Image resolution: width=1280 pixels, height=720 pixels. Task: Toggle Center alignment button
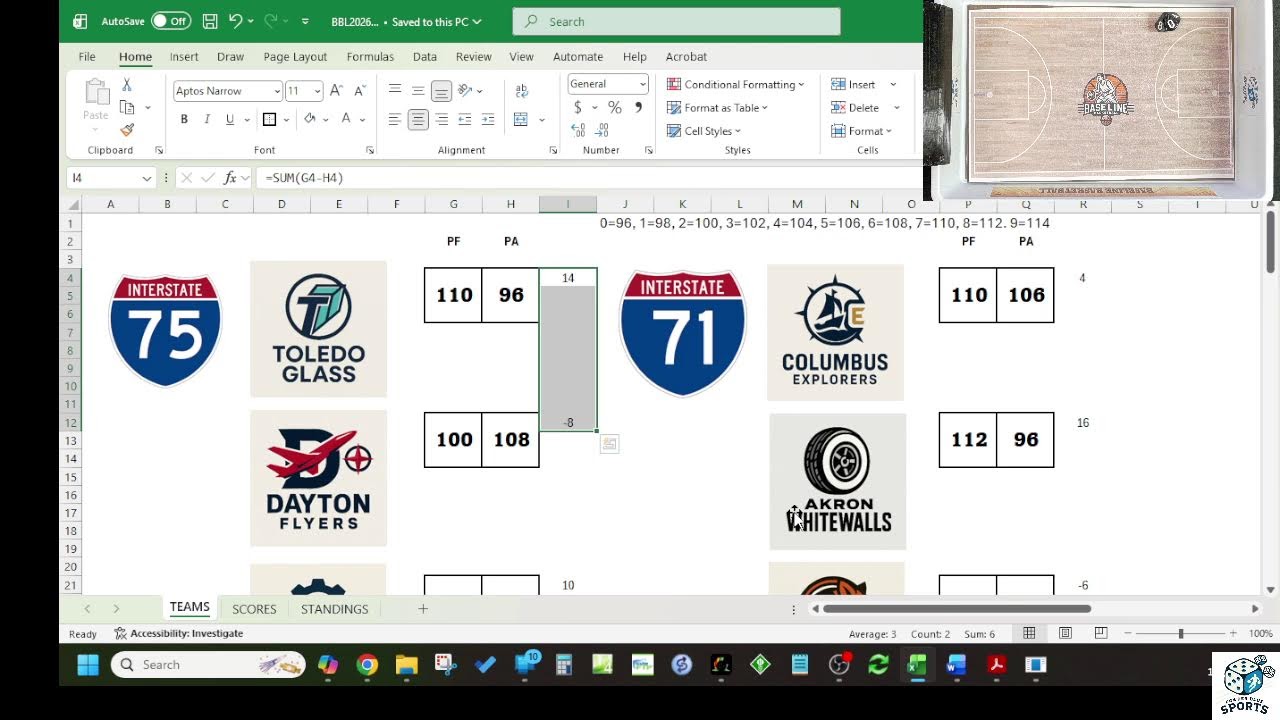coord(418,120)
